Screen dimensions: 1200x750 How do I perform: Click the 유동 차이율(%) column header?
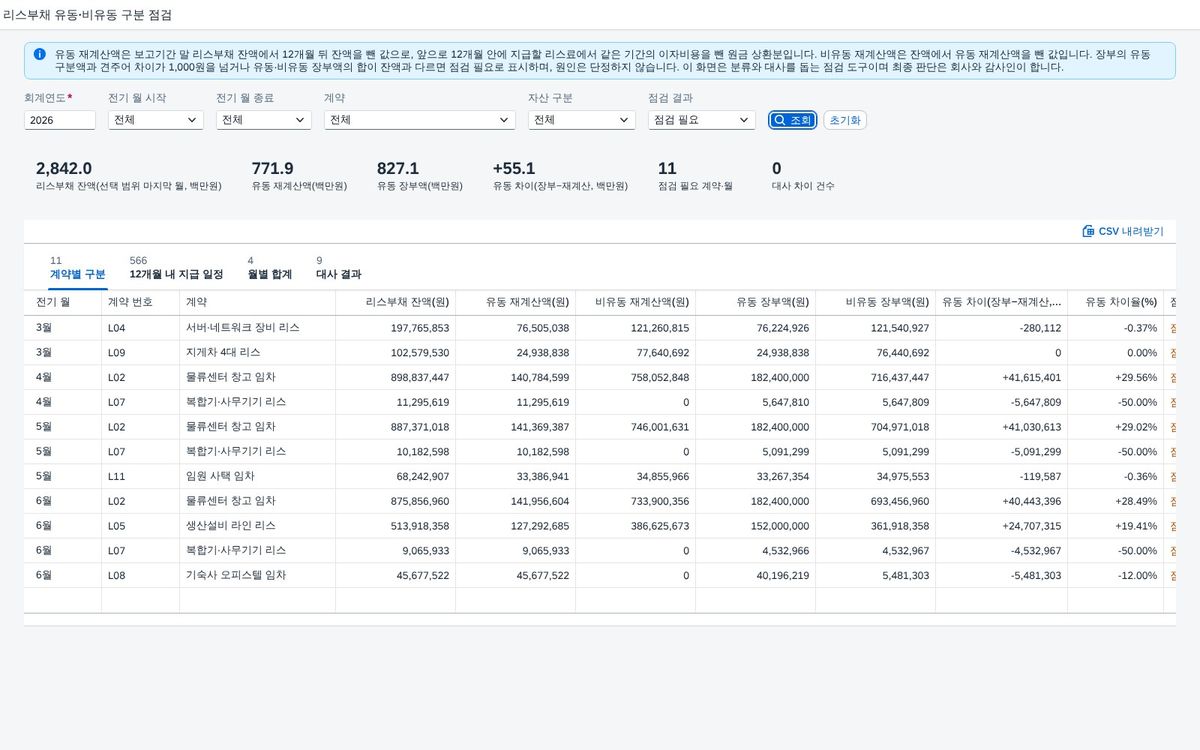(x=1115, y=302)
